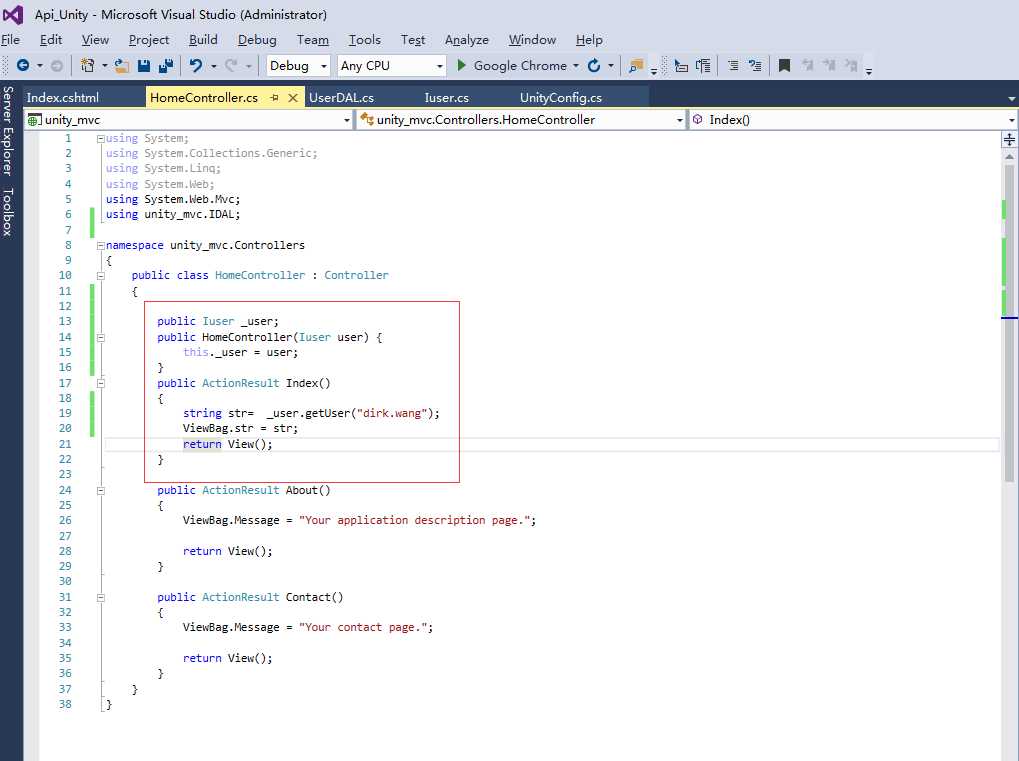Collapse the HomeController class block
Image resolution: width=1019 pixels, height=761 pixels.
tap(101, 276)
